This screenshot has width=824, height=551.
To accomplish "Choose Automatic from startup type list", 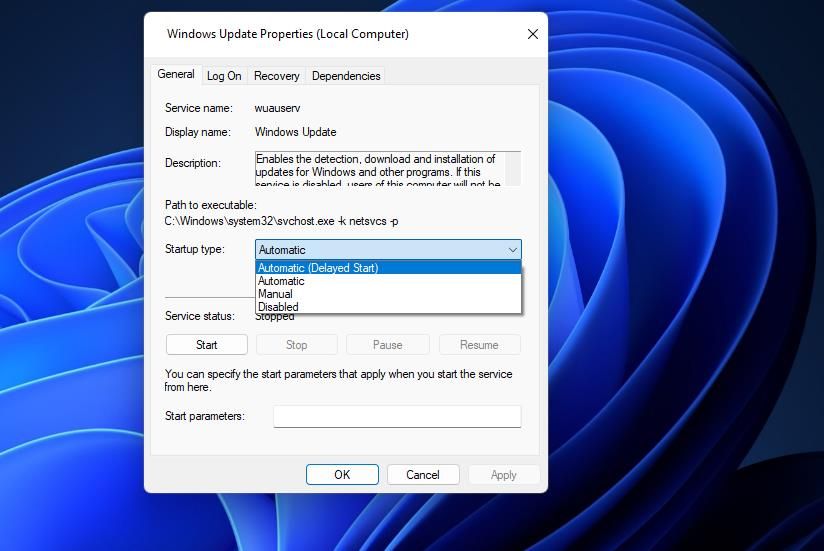I will click(x=388, y=281).
